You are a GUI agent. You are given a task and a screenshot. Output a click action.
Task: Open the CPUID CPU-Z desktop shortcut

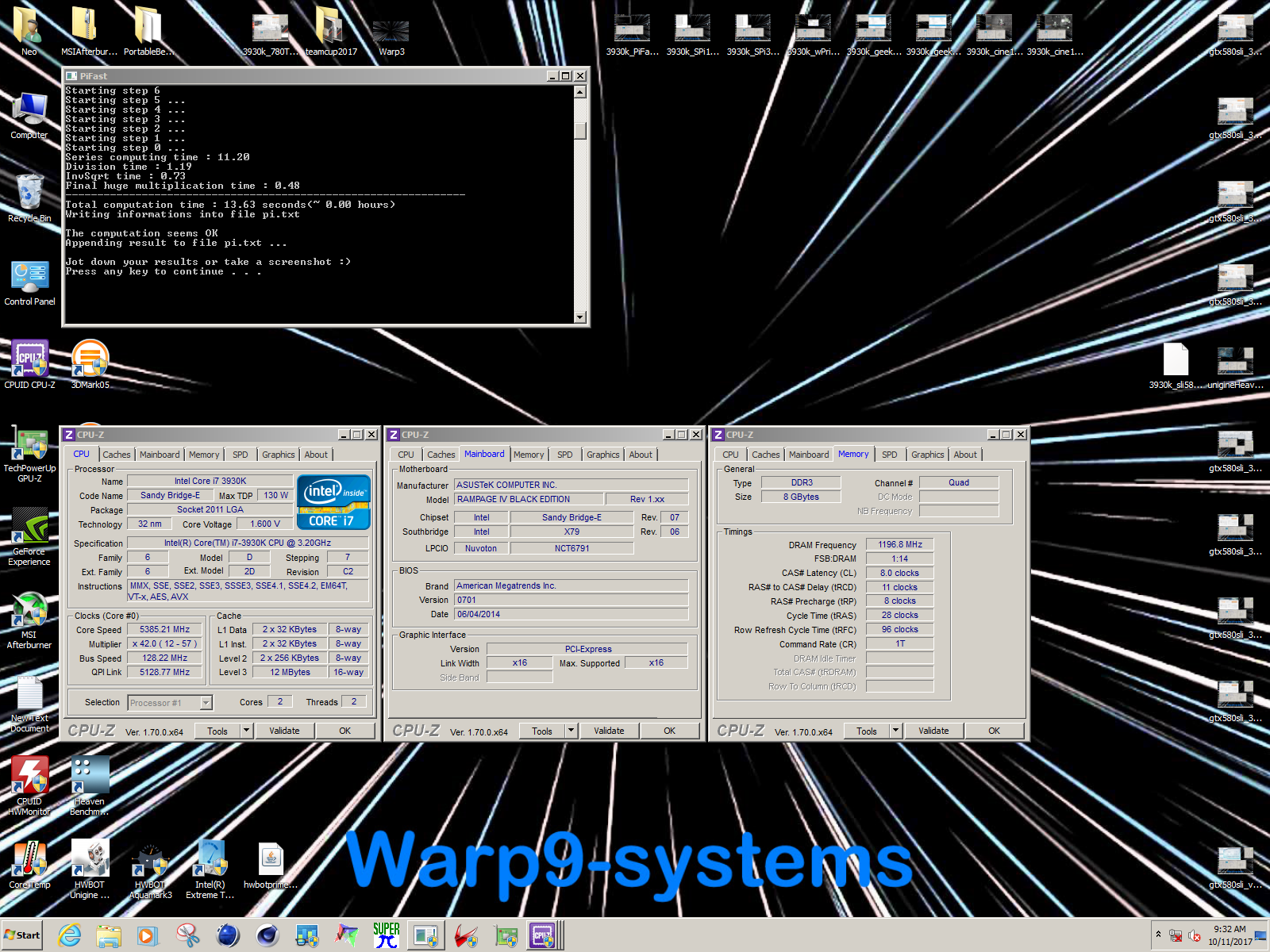coord(29,364)
